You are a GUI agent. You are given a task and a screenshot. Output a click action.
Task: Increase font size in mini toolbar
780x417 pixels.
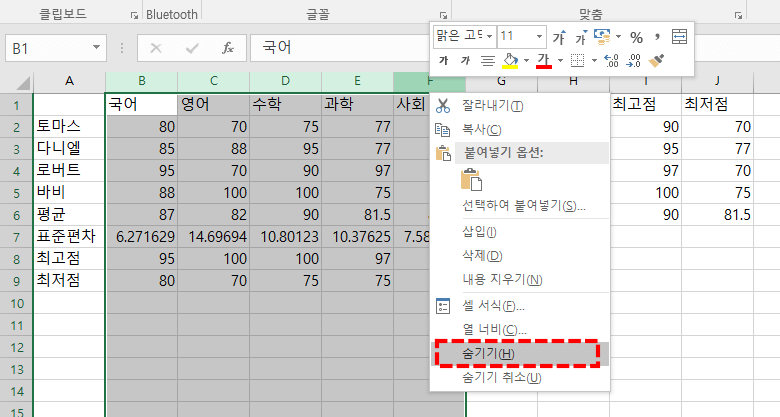(x=559, y=37)
